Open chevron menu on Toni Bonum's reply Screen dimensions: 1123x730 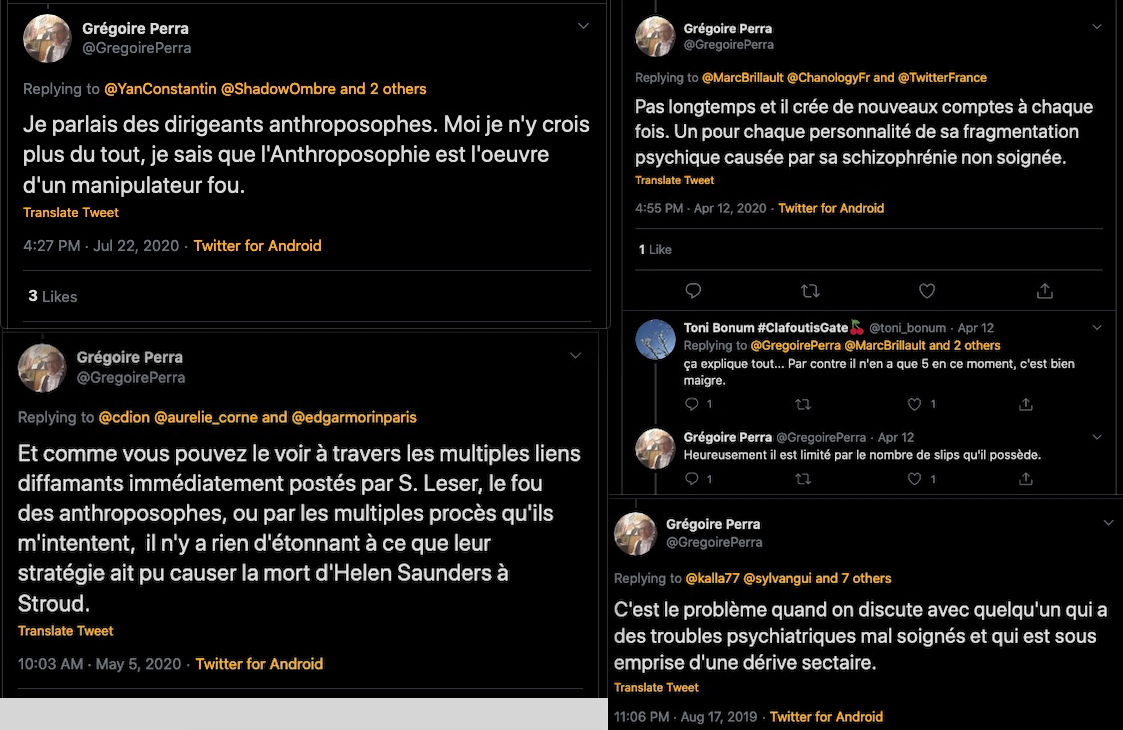click(x=1097, y=328)
